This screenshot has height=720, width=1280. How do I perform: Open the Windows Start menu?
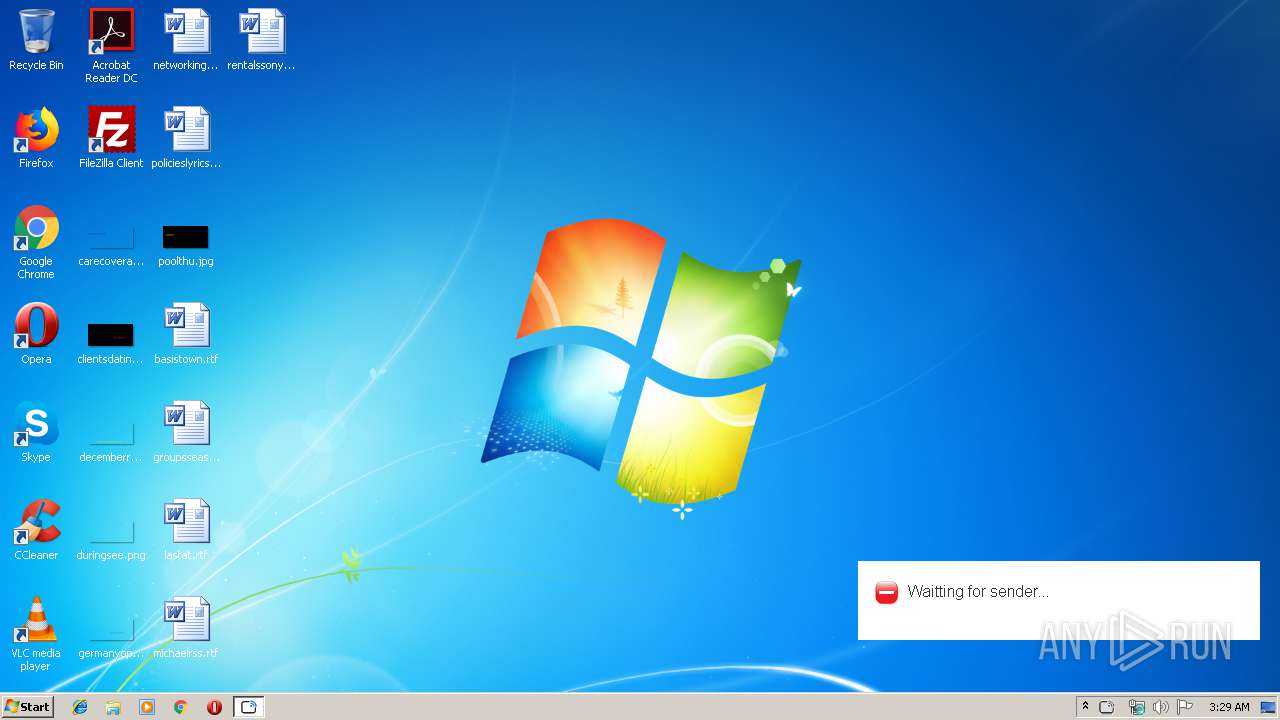pos(28,707)
